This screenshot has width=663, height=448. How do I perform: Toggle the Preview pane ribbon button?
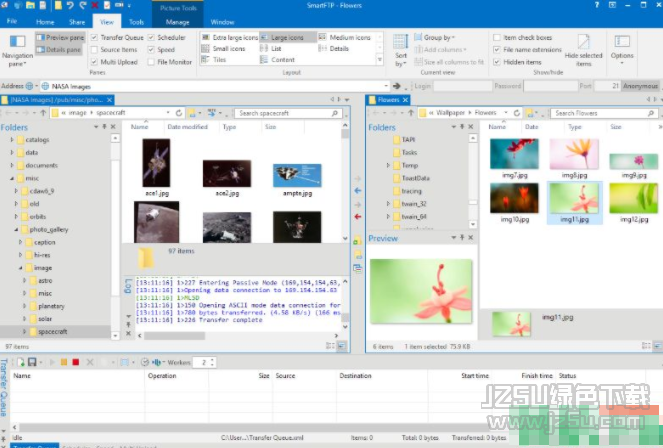click(60, 38)
